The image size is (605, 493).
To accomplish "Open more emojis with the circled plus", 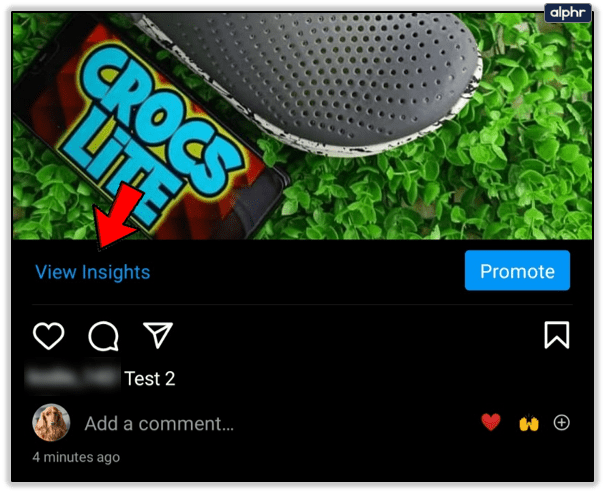I will [x=561, y=422].
